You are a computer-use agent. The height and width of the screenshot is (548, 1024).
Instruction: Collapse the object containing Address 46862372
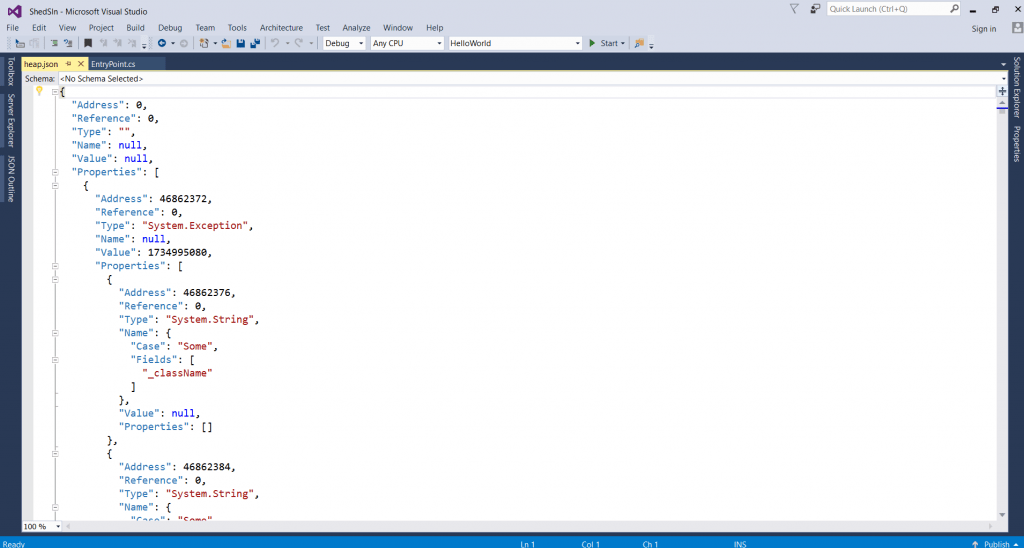55,185
